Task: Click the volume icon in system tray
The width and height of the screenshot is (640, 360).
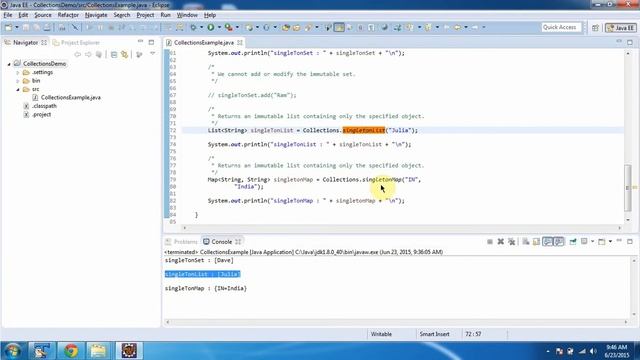Action: 593,351
